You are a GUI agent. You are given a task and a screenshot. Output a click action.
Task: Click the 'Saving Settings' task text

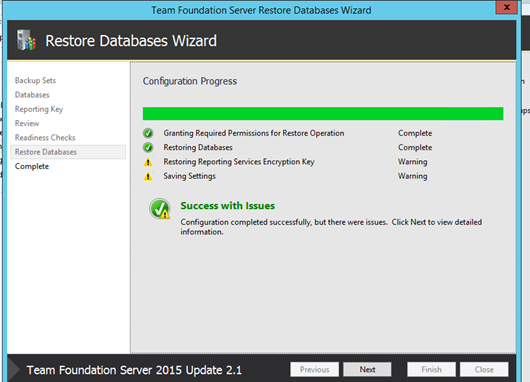(190, 176)
